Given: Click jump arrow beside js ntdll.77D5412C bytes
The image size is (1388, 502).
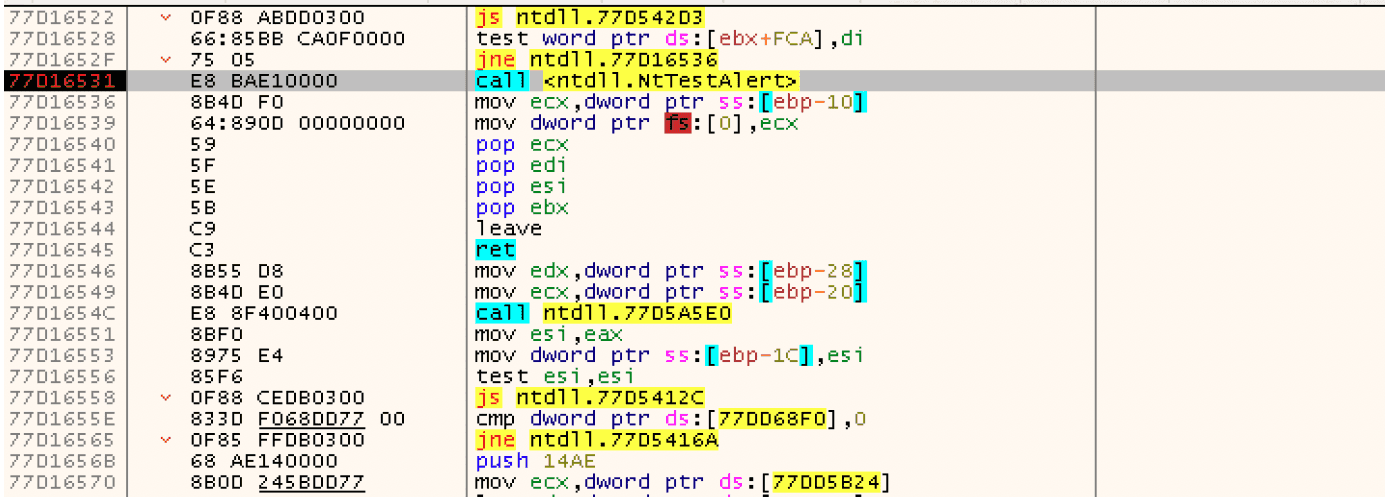Looking at the screenshot, I should click(x=166, y=398).
